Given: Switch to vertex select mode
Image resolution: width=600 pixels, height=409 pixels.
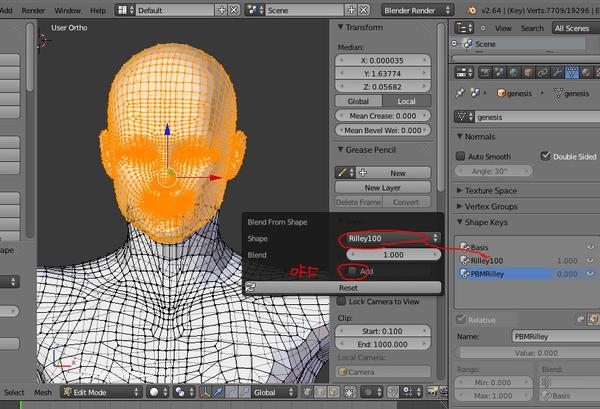Looking at the screenshot, I should coord(307,392).
